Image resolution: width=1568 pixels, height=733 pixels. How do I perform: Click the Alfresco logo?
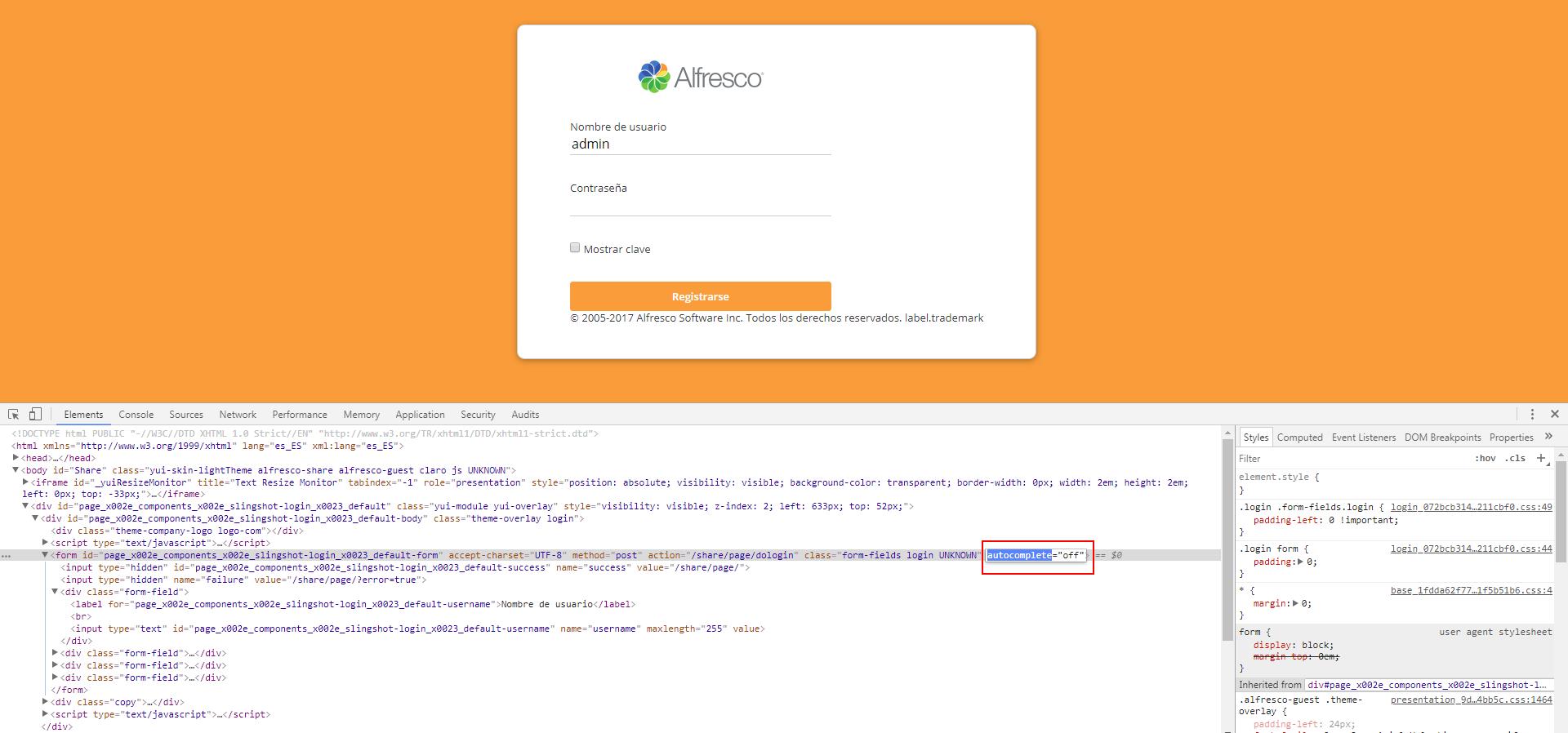pyautogui.click(x=701, y=78)
